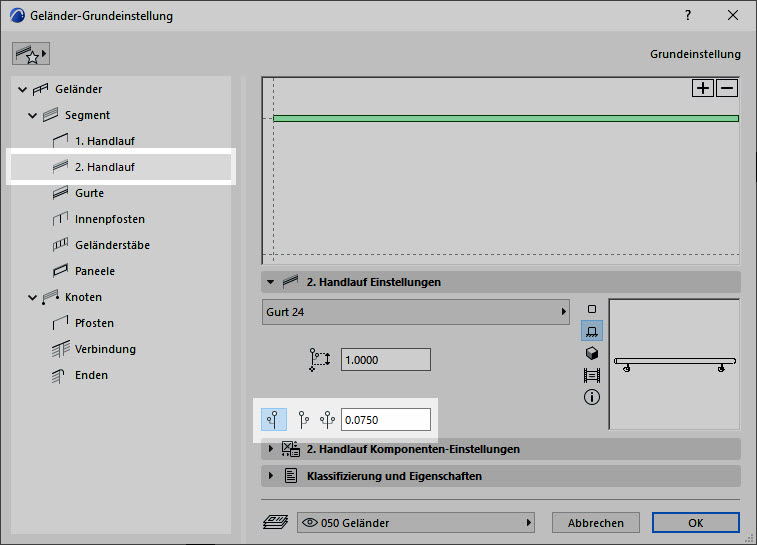The image size is (757, 545).
Task: Select Enden under Knoten
Action: (x=91, y=375)
